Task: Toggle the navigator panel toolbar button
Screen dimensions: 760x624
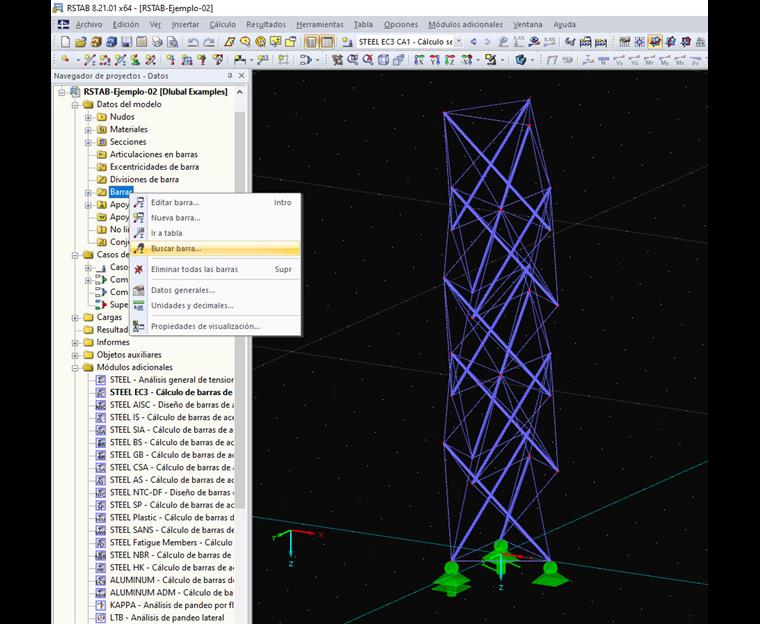Action: 312,42
